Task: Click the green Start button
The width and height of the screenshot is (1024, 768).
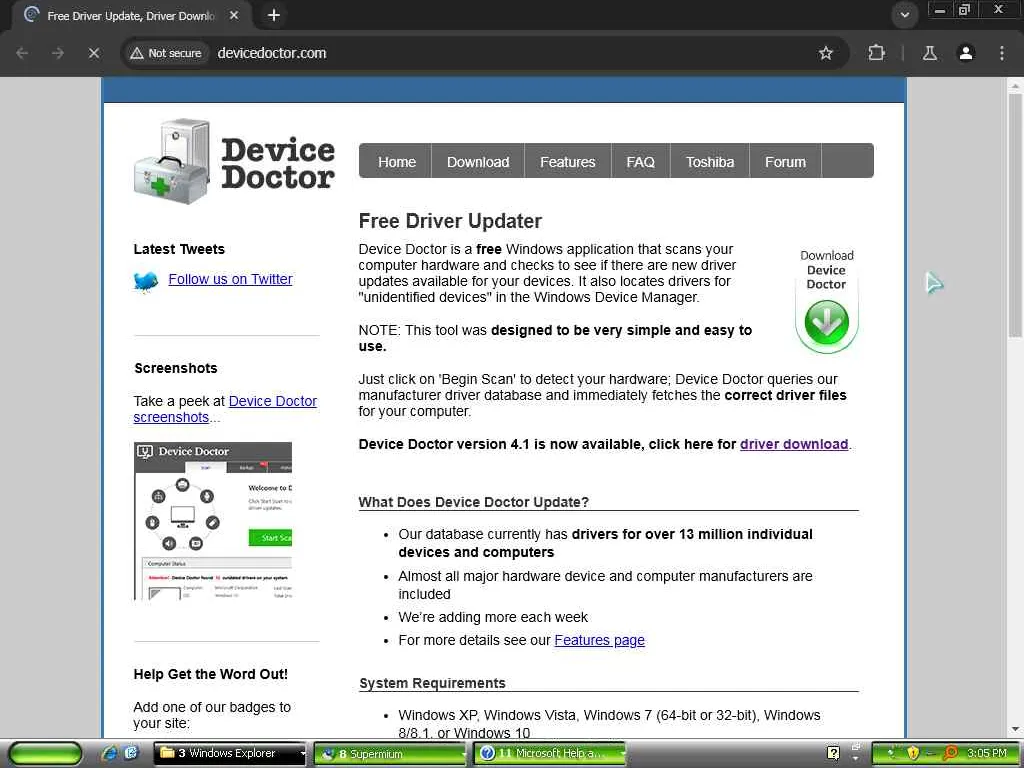Action: [45, 754]
